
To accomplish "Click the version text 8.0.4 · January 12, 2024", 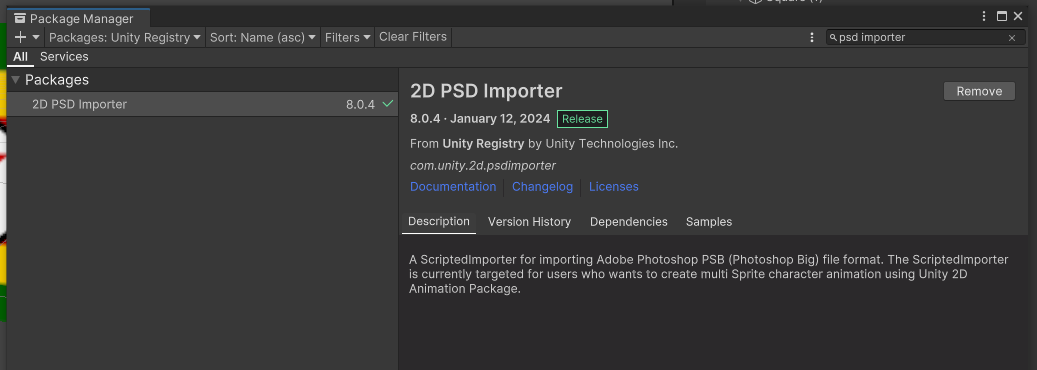I will pyautogui.click(x=480, y=119).
